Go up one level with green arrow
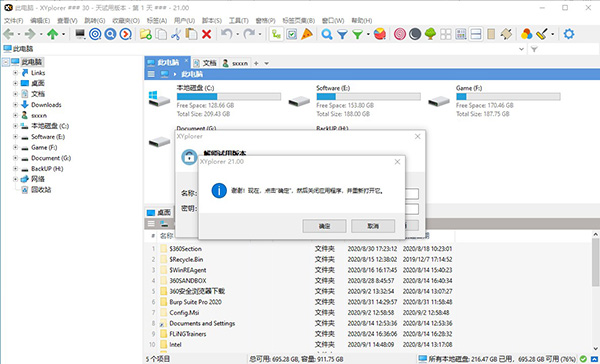Viewport: 600px width, 364px height. [52, 34]
